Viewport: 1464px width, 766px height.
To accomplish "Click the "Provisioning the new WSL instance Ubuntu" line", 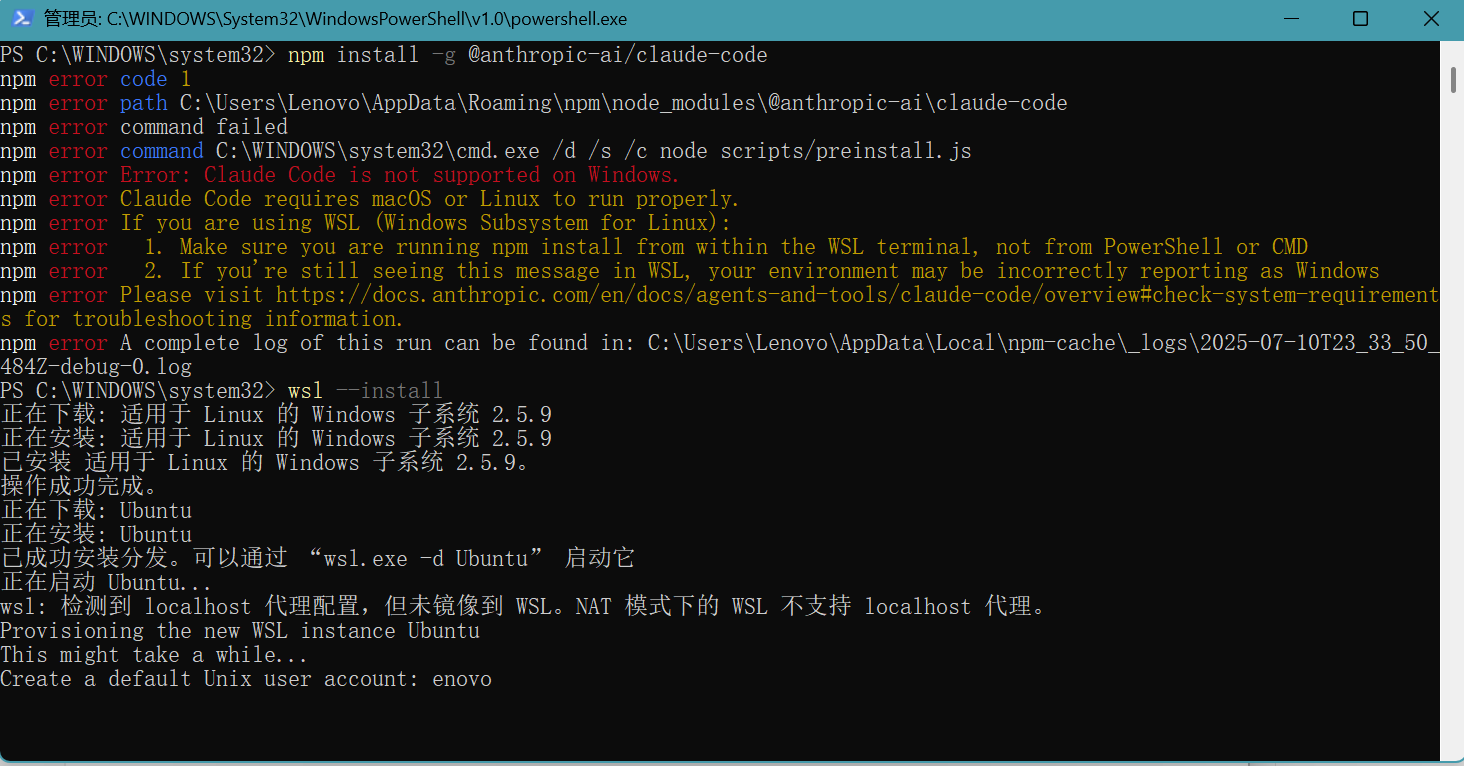I will pos(240,631).
